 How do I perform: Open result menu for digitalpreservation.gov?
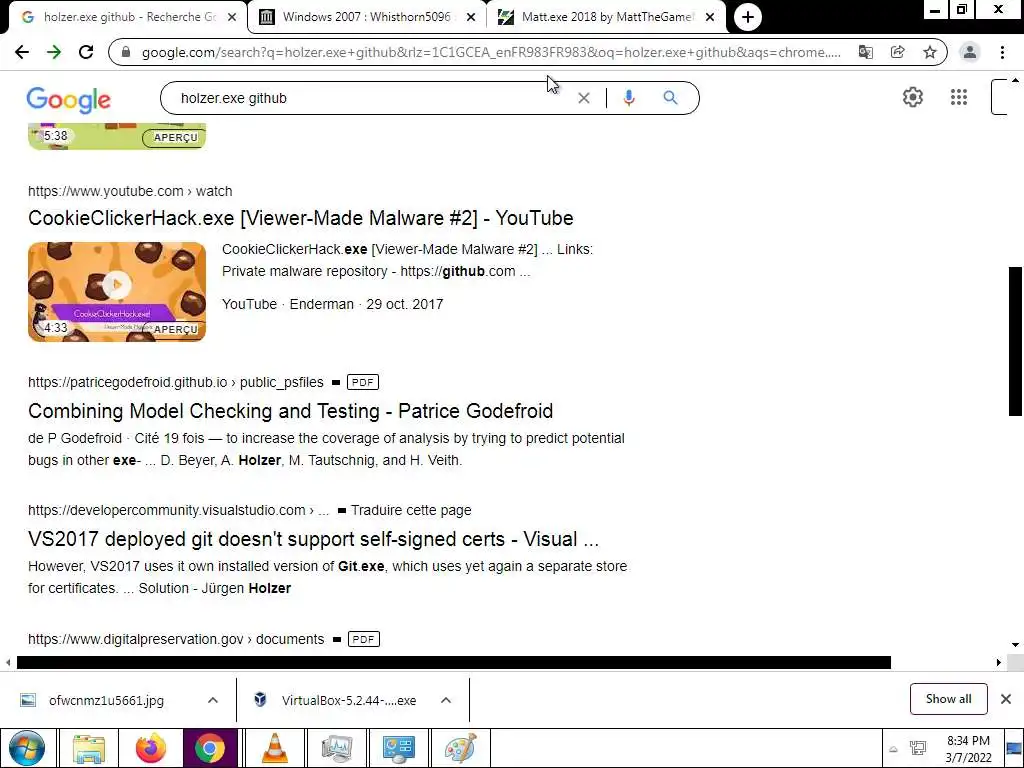[x=336, y=640]
